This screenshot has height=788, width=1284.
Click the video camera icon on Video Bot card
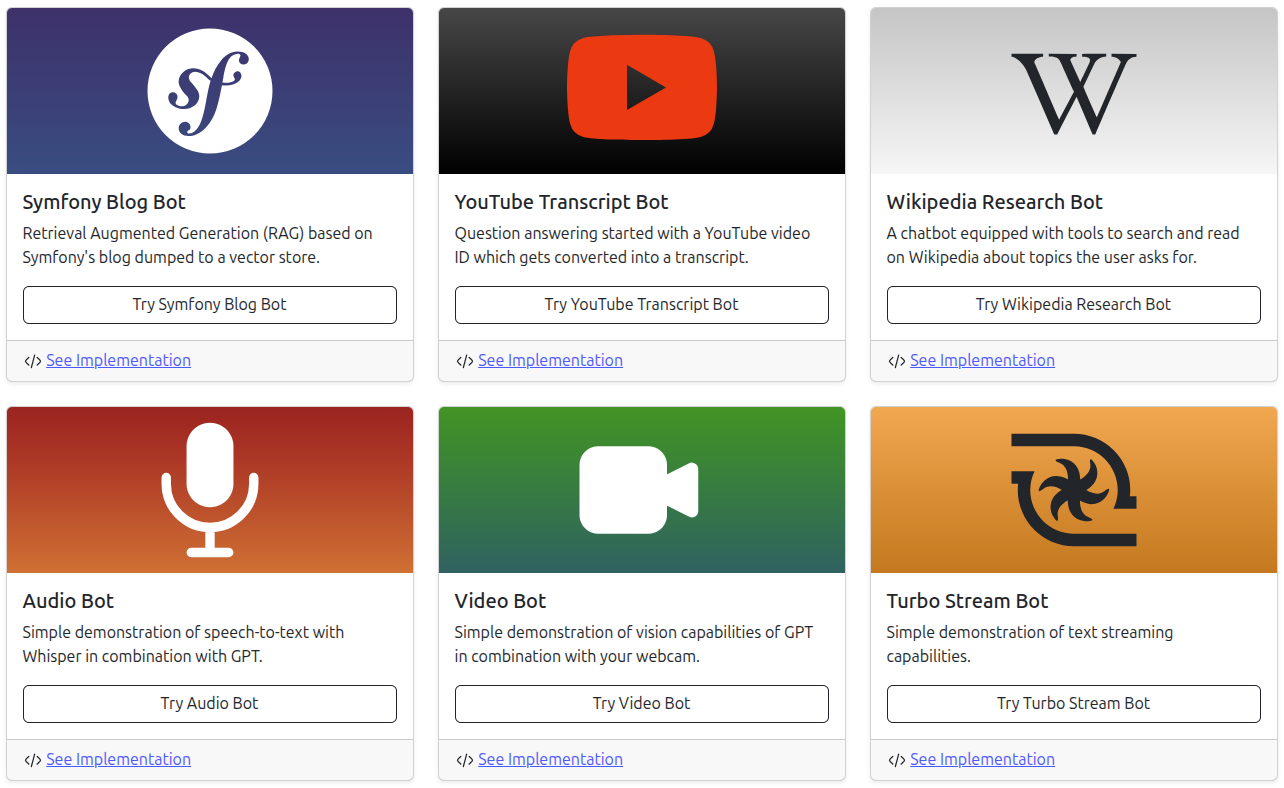[x=639, y=489]
